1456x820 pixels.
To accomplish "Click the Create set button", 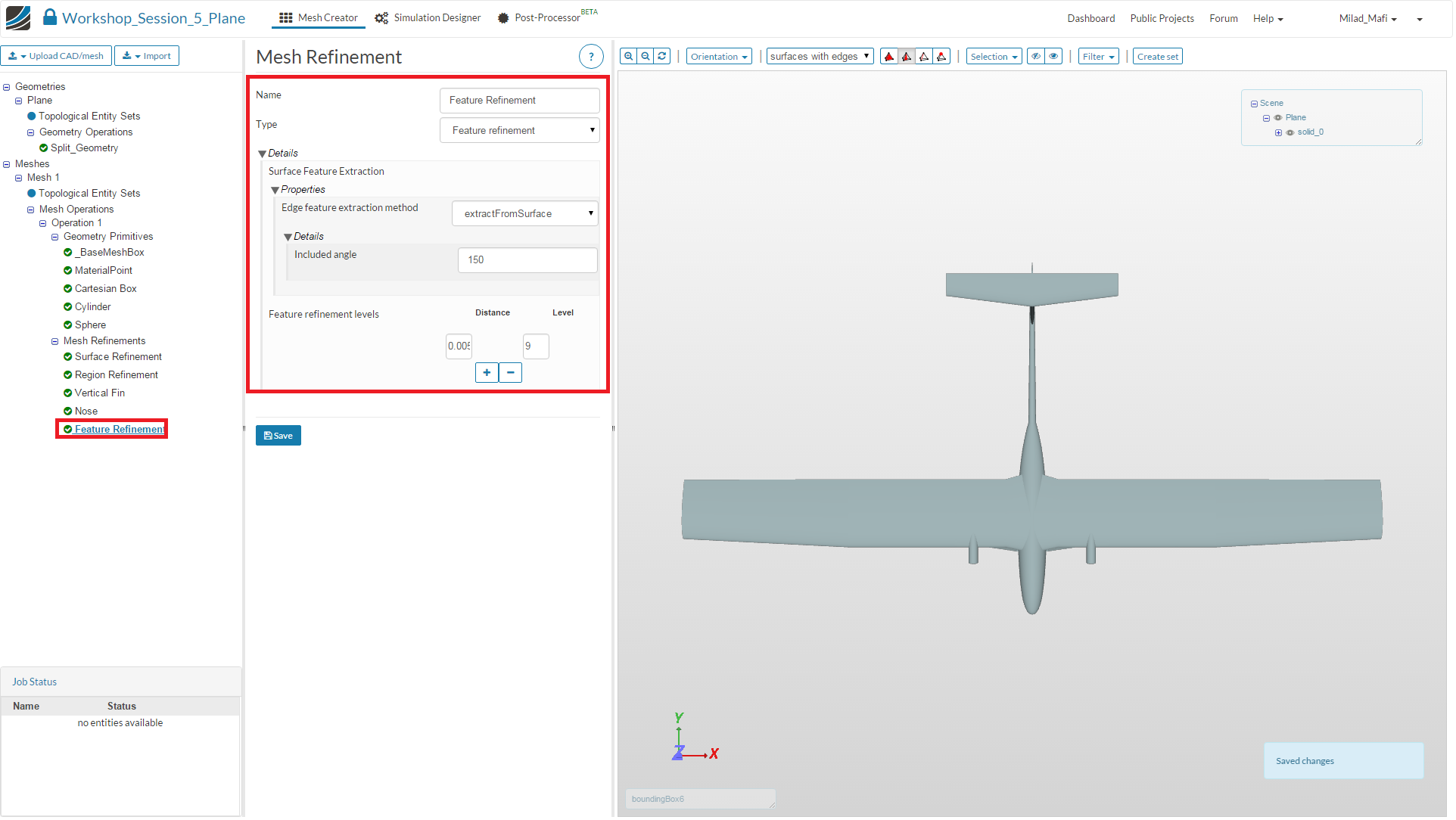I will (x=1159, y=57).
